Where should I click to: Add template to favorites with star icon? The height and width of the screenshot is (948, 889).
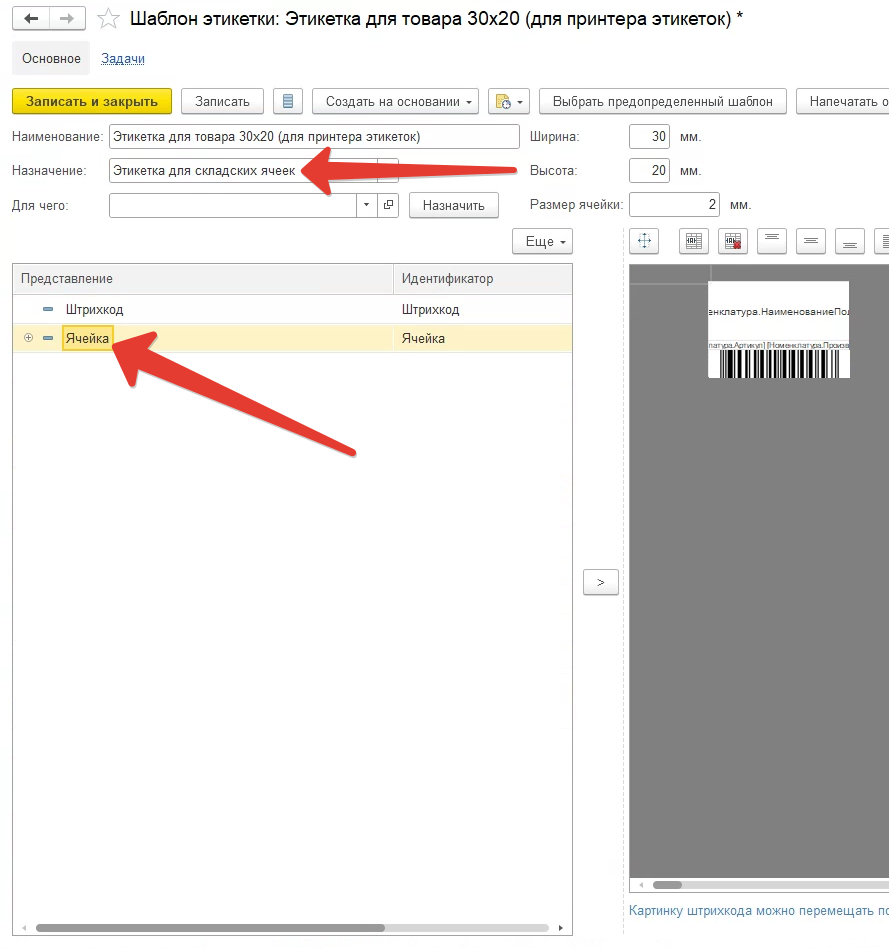(x=108, y=19)
